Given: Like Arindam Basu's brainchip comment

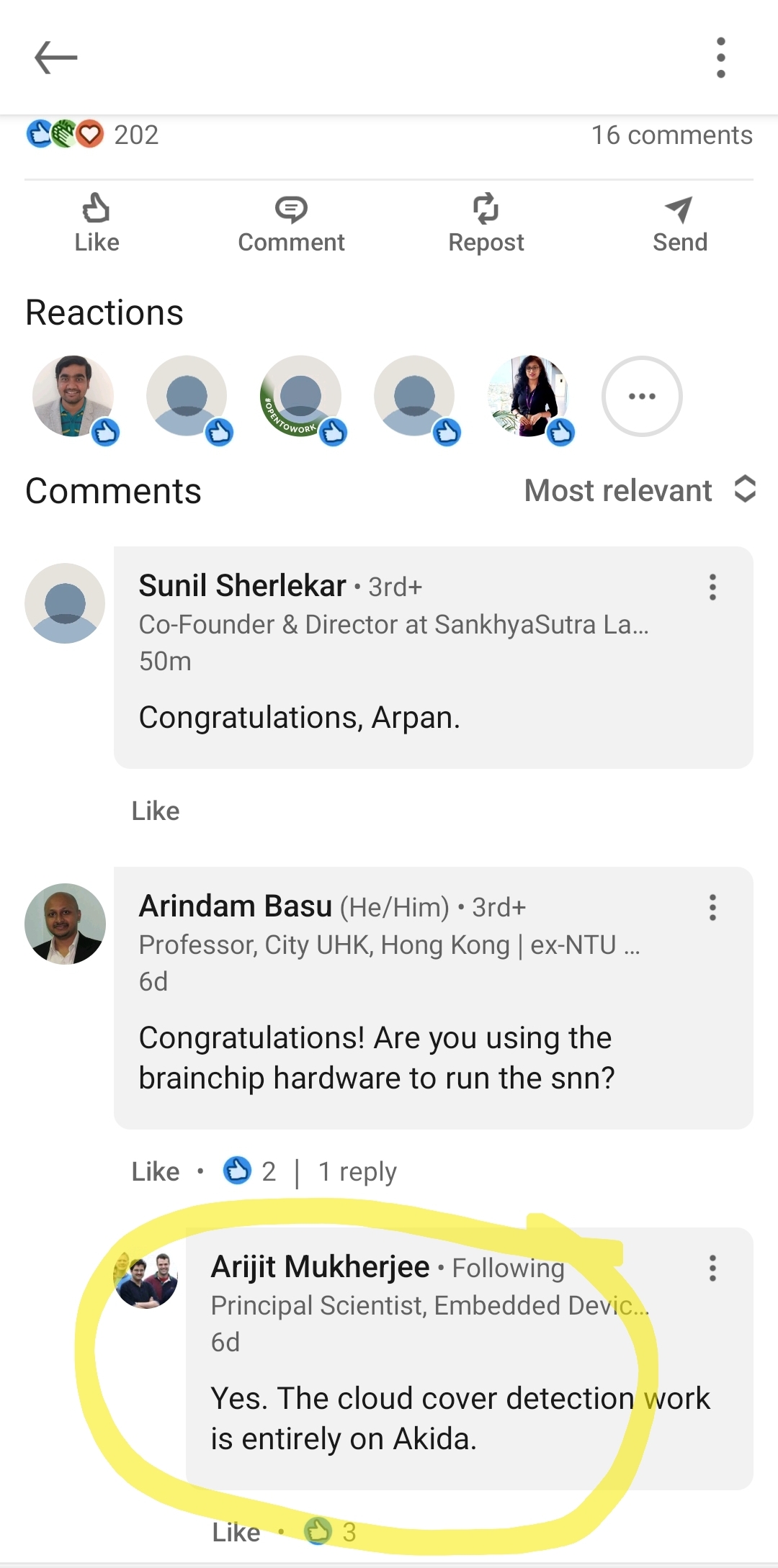Looking at the screenshot, I should [x=156, y=1171].
